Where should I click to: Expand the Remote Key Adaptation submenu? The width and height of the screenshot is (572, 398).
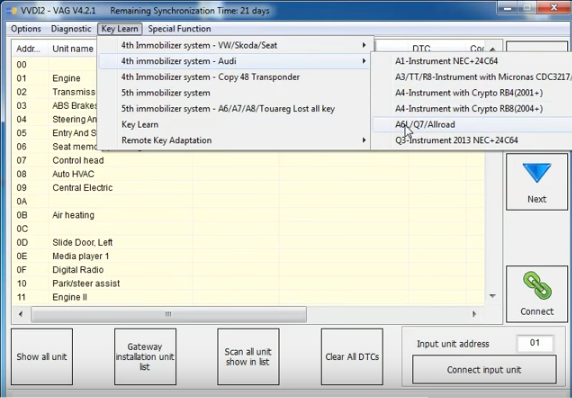(x=236, y=140)
